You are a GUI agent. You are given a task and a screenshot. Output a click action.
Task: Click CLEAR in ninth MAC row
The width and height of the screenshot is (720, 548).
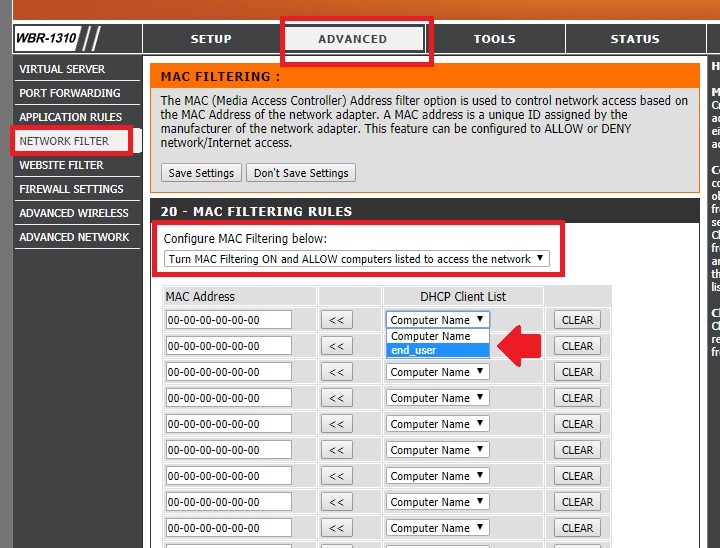pyautogui.click(x=577, y=528)
